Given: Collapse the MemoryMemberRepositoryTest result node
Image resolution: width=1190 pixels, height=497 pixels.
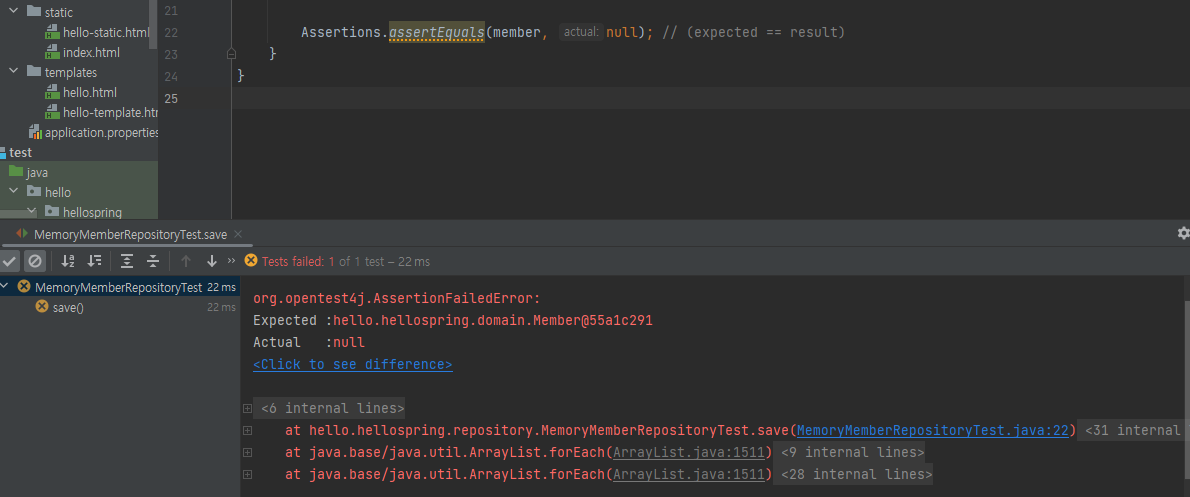Looking at the screenshot, I should click(x=5, y=287).
